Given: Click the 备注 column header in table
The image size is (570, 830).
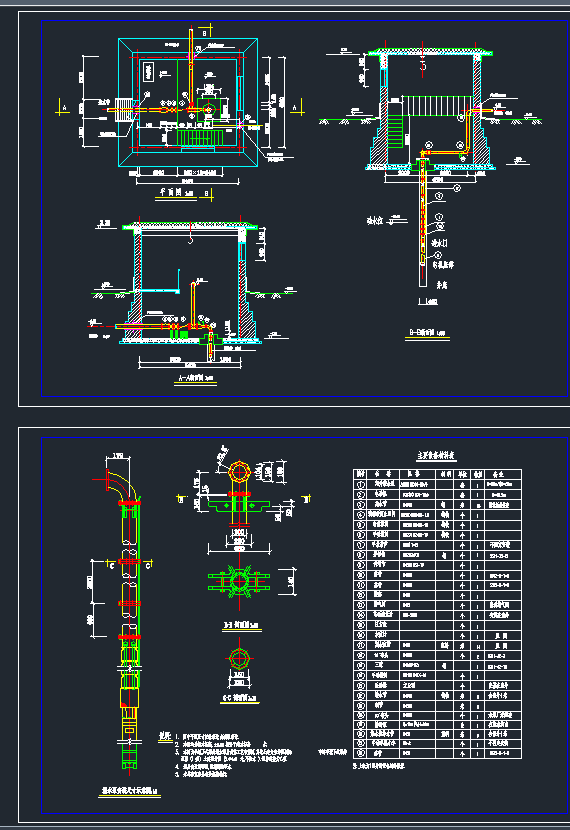Looking at the screenshot, I should 498,474.
